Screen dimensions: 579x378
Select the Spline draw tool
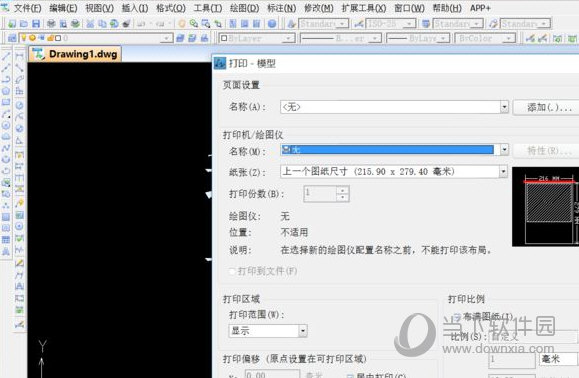tap(6, 148)
